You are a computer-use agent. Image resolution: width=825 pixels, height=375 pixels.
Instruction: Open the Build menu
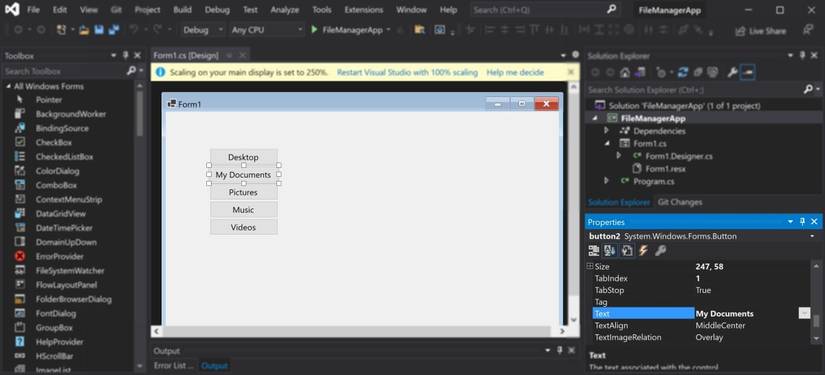pos(183,10)
